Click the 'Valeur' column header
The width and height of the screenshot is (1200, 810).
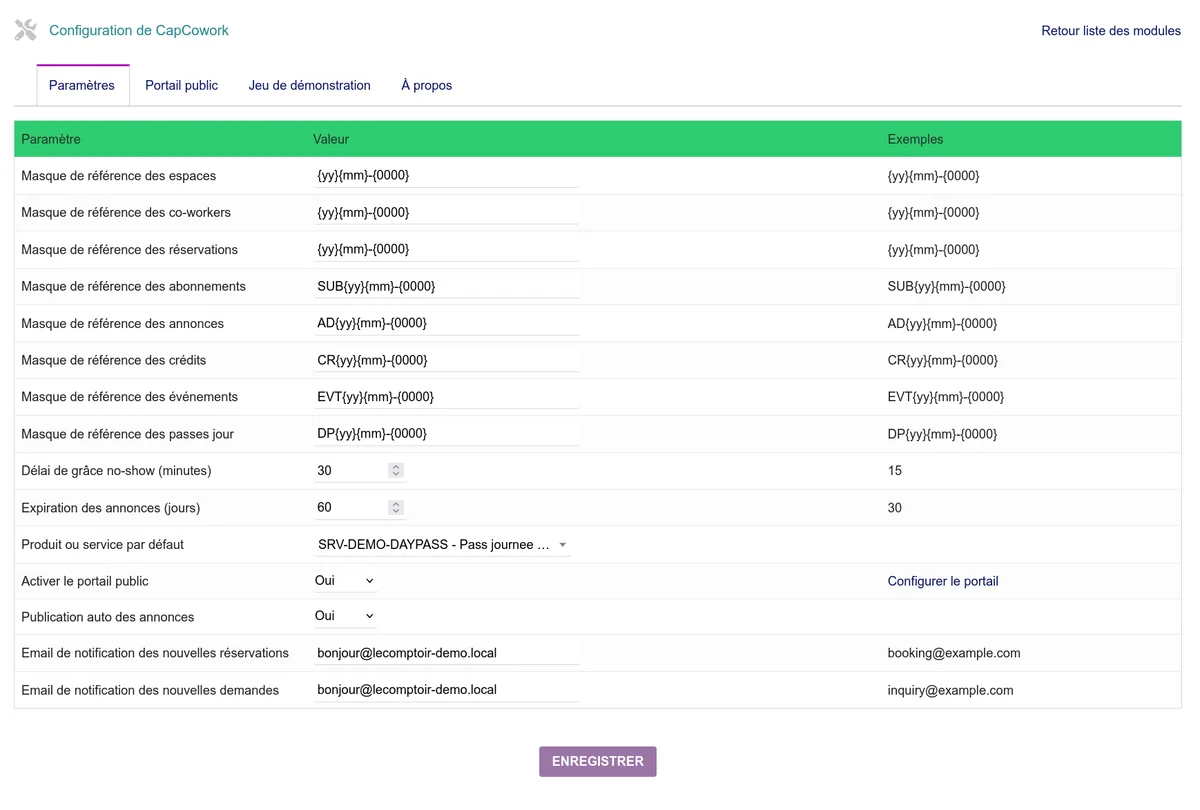pos(331,139)
